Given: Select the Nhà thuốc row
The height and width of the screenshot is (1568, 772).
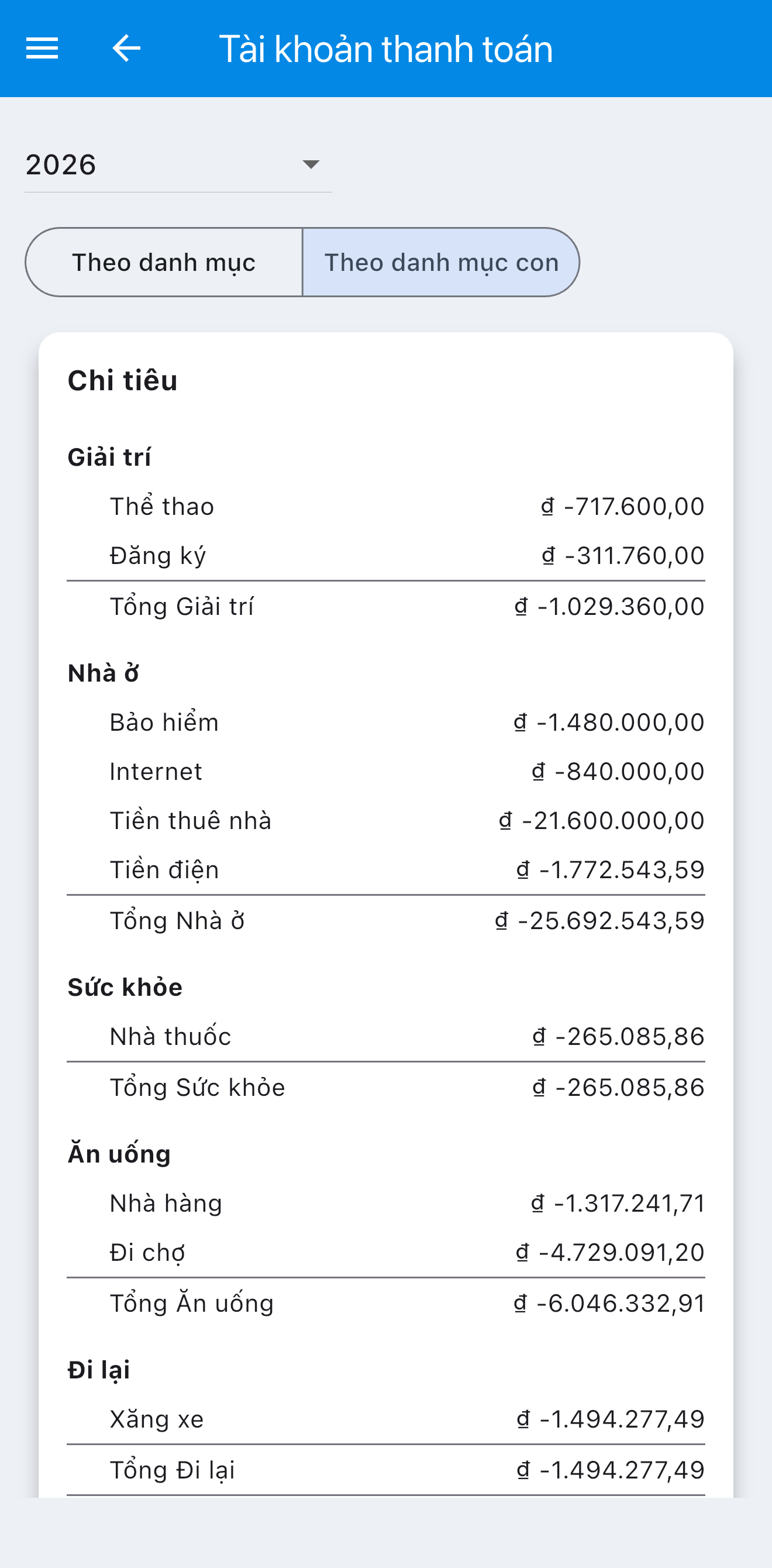Looking at the screenshot, I should (x=385, y=1037).
